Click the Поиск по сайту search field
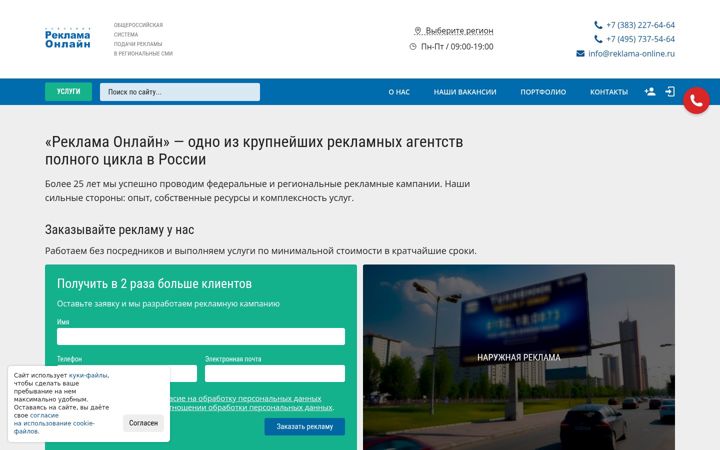Viewport: 720px width, 450px height. 180,92
